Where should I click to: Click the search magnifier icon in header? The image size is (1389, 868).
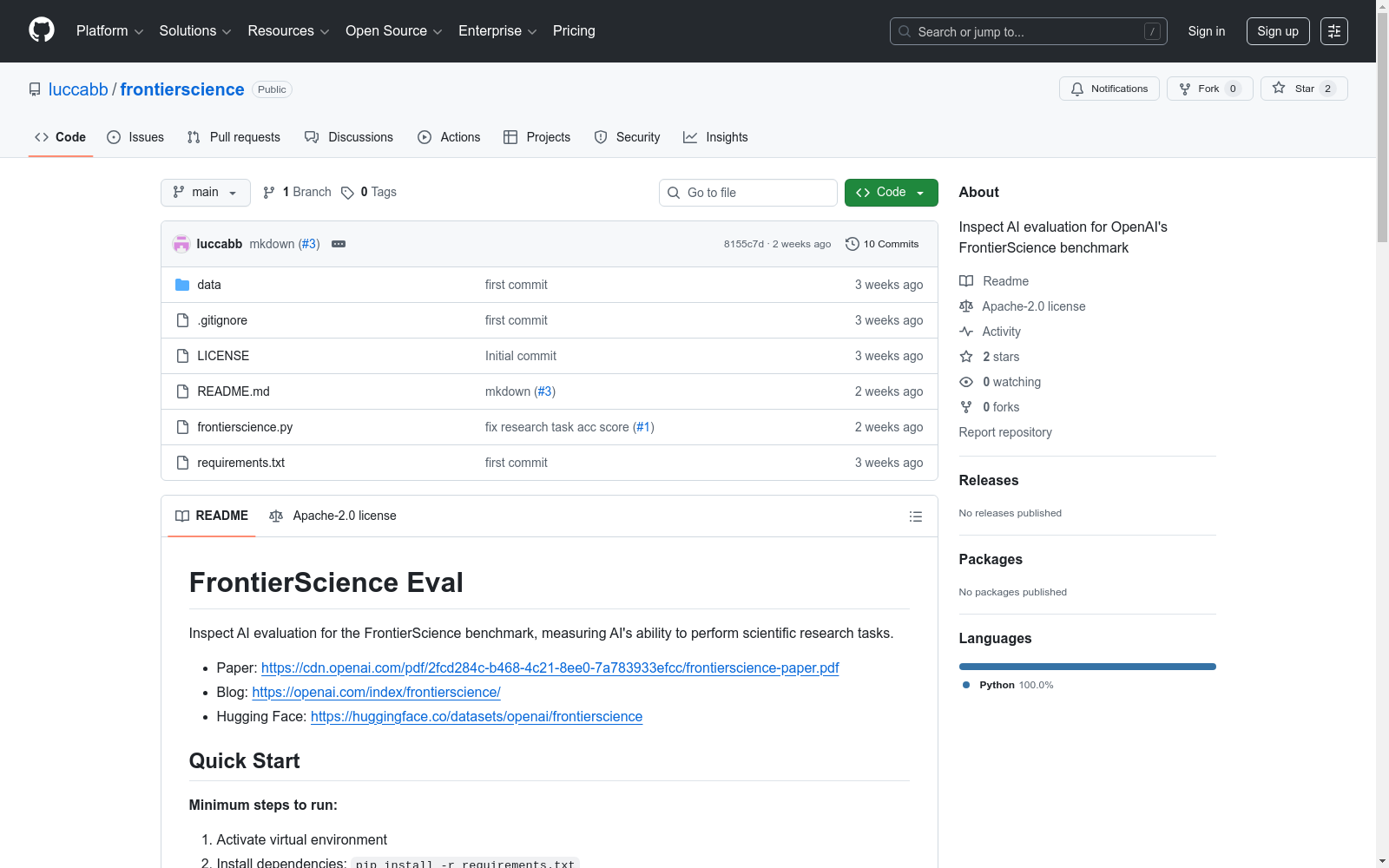coord(905,31)
